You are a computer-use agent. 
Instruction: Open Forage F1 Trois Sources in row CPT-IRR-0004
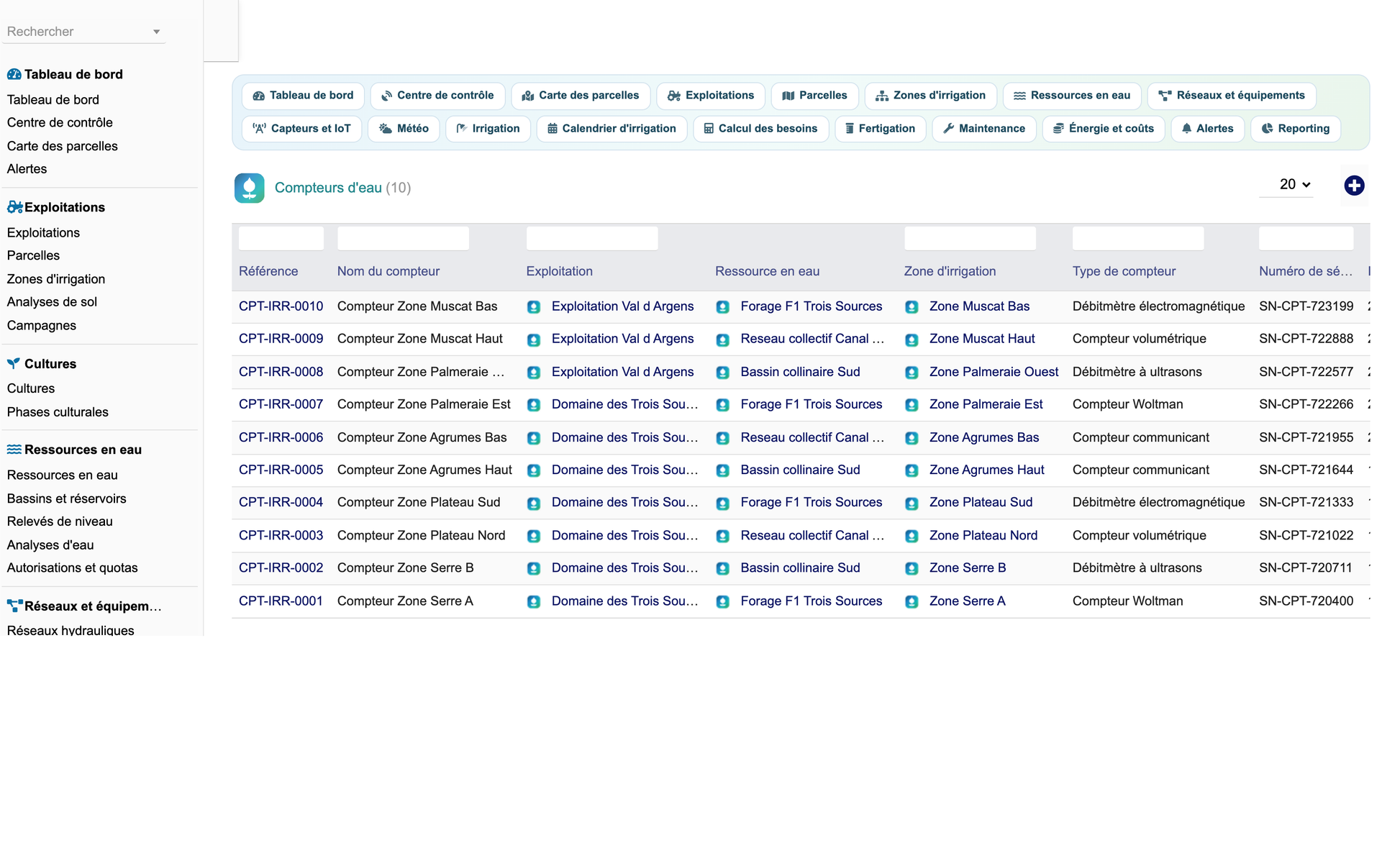[x=811, y=502]
